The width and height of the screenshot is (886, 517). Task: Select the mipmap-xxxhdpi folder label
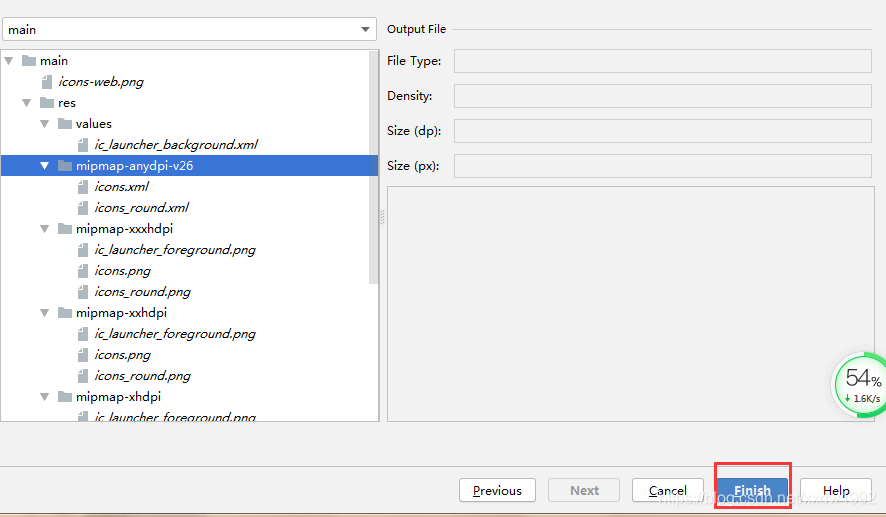point(124,229)
